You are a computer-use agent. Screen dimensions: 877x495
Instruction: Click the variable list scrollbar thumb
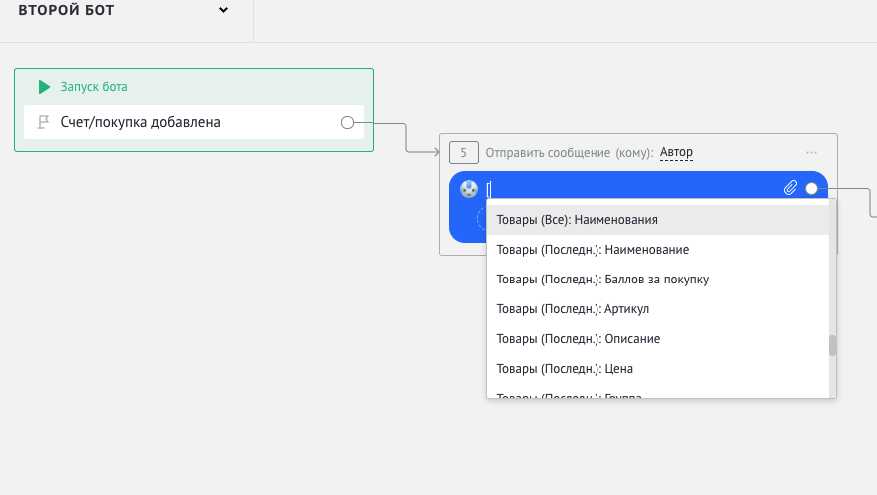[832, 345]
